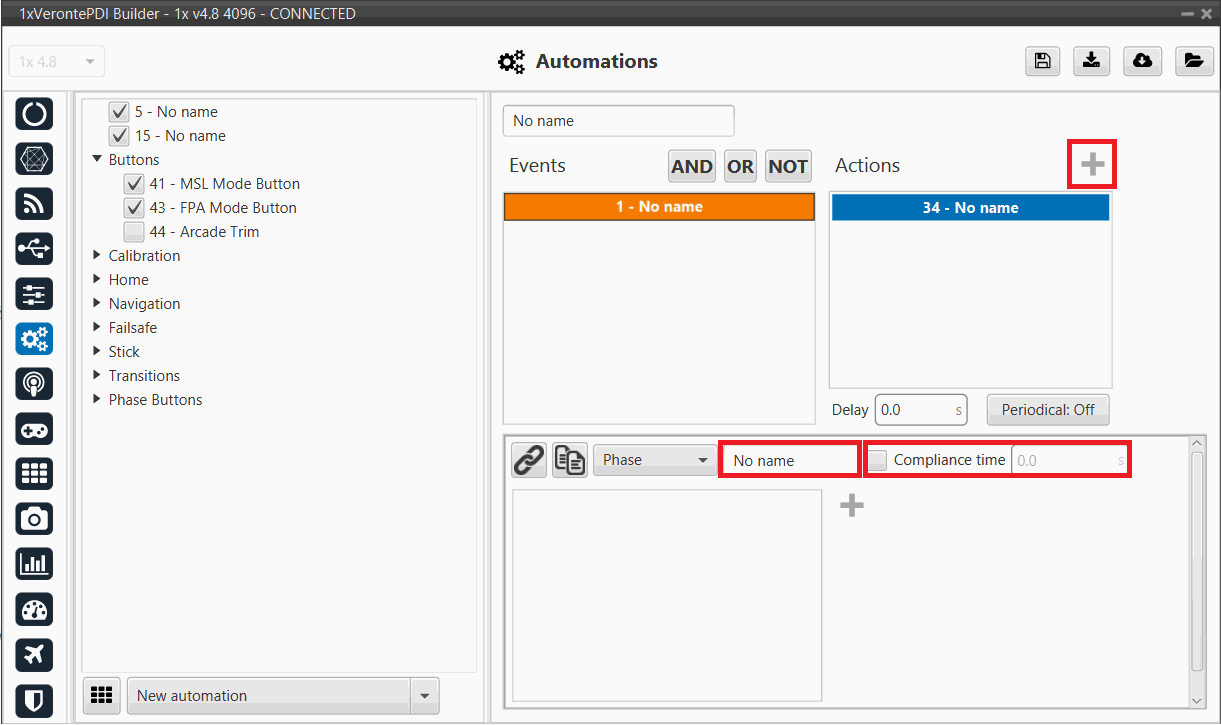Screen dimensions: 1221x725
Task: Click the gamepad icon in sidebar
Action: click(34, 429)
